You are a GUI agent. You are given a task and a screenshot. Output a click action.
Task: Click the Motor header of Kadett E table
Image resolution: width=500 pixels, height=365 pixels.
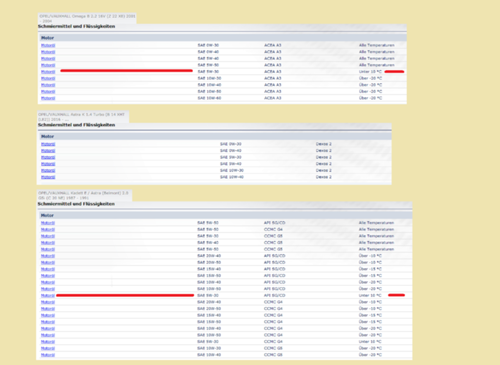47,215
